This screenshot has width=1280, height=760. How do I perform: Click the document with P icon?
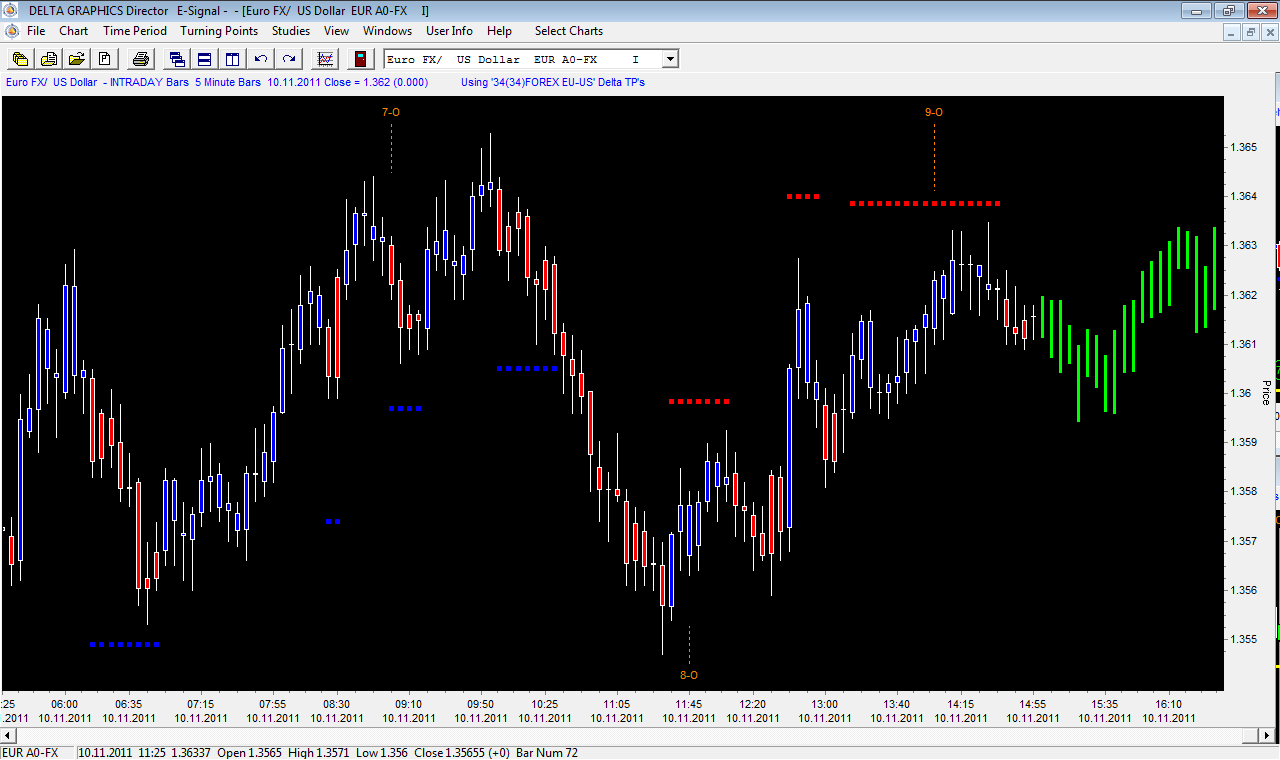click(104, 59)
